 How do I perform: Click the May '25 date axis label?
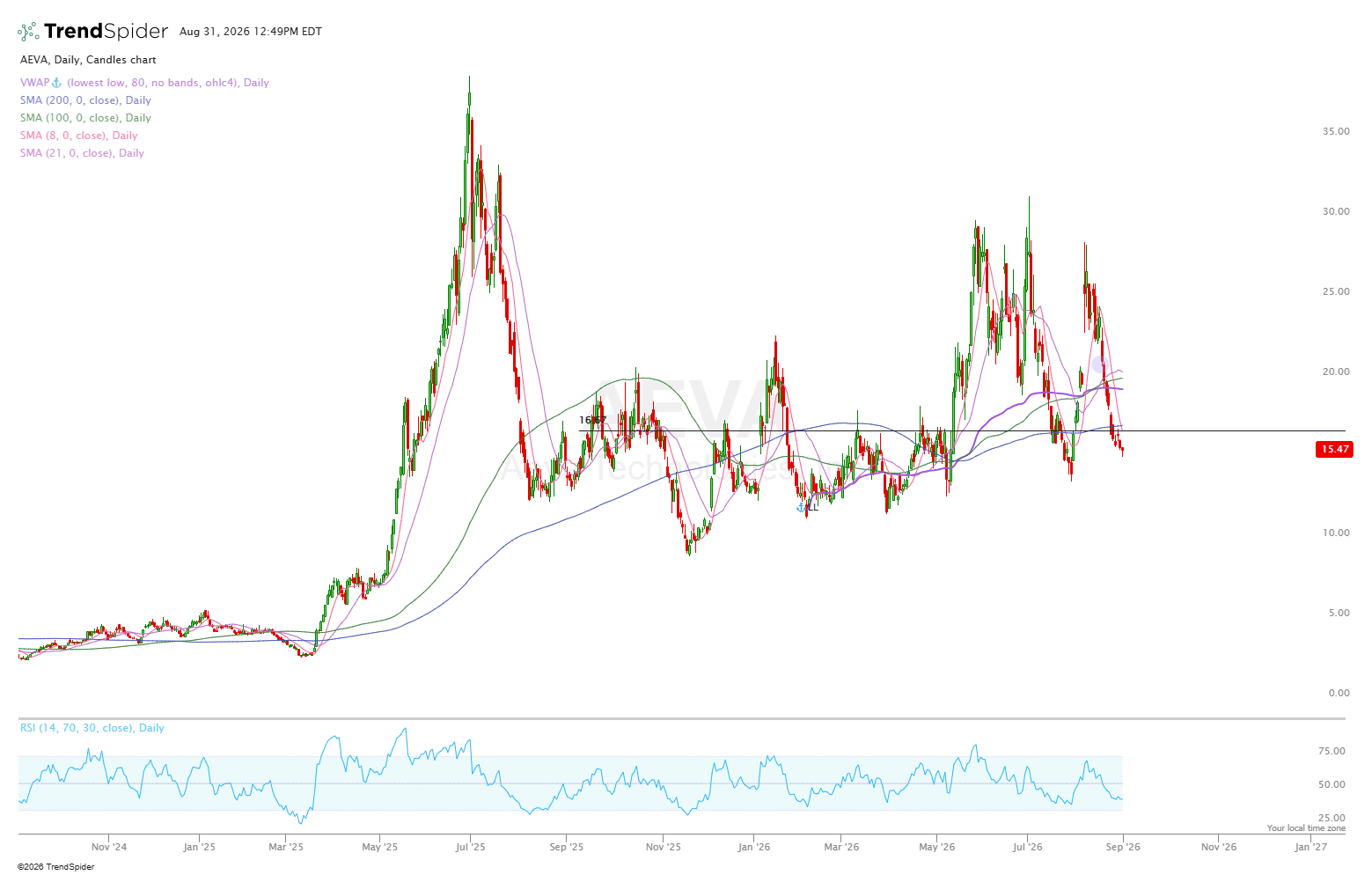coord(379,848)
